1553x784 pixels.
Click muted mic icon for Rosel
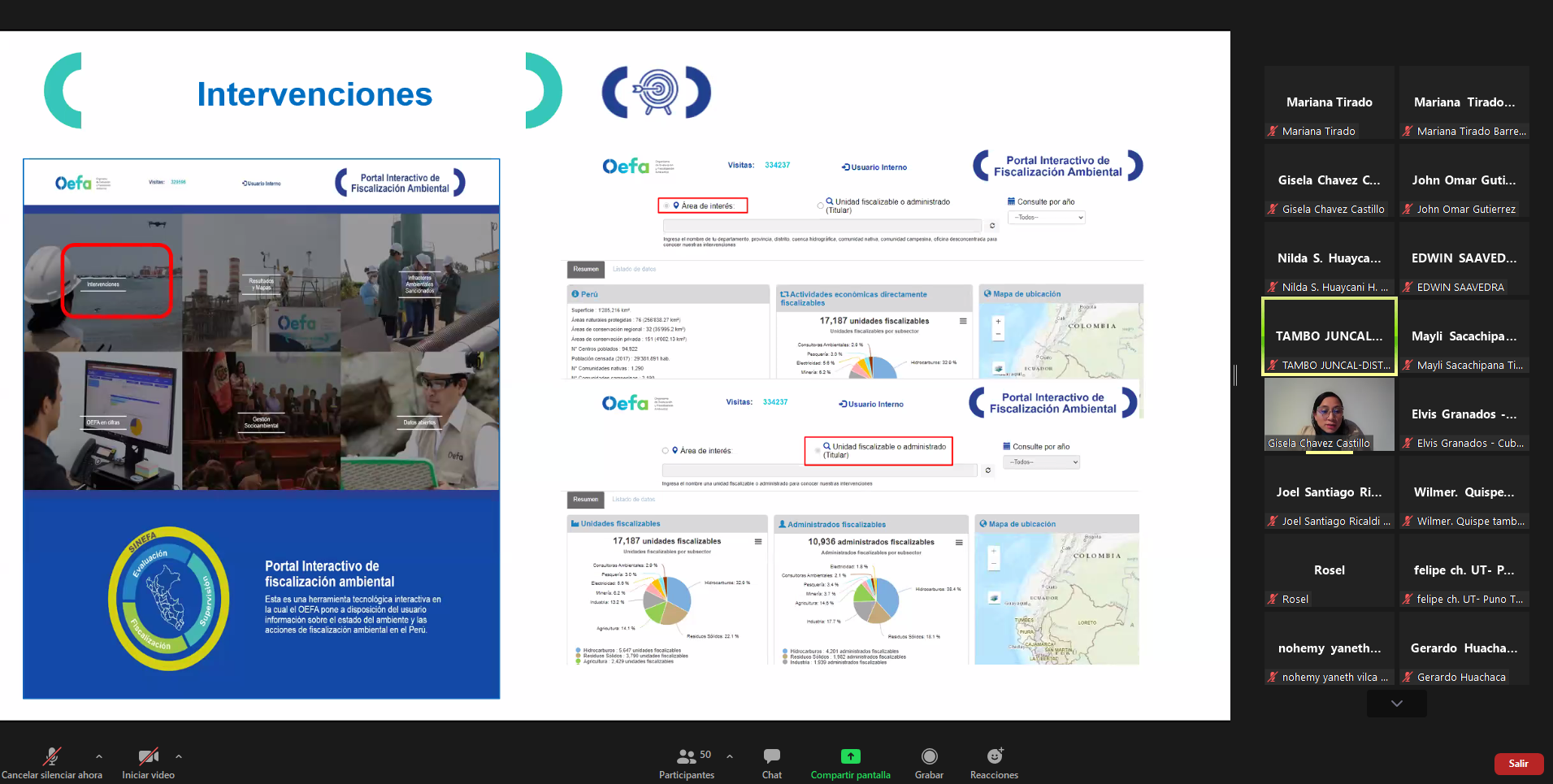pyautogui.click(x=1273, y=599)
